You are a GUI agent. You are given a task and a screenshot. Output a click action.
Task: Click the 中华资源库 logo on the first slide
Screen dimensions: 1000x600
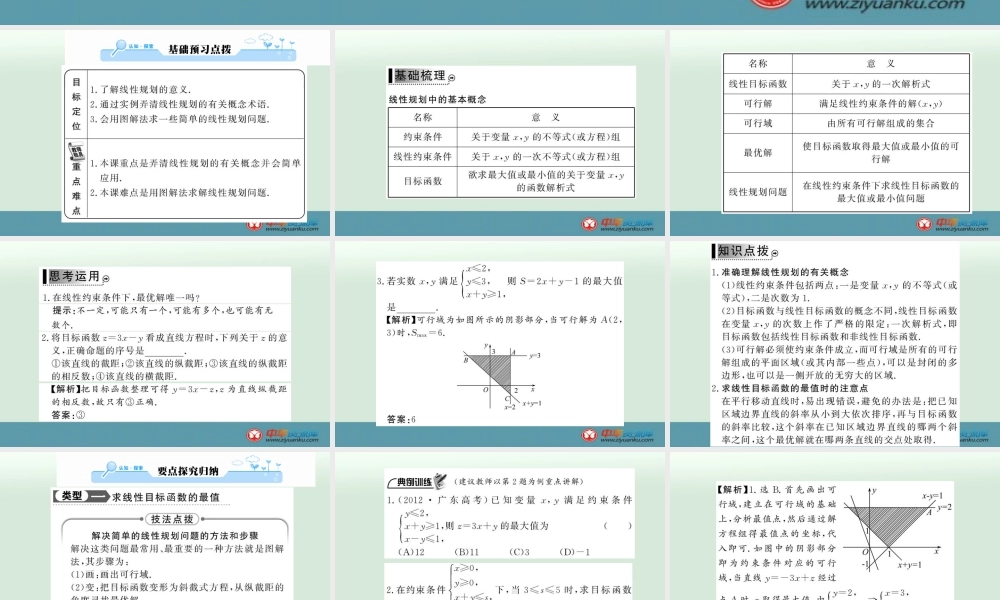click(283, 224)
